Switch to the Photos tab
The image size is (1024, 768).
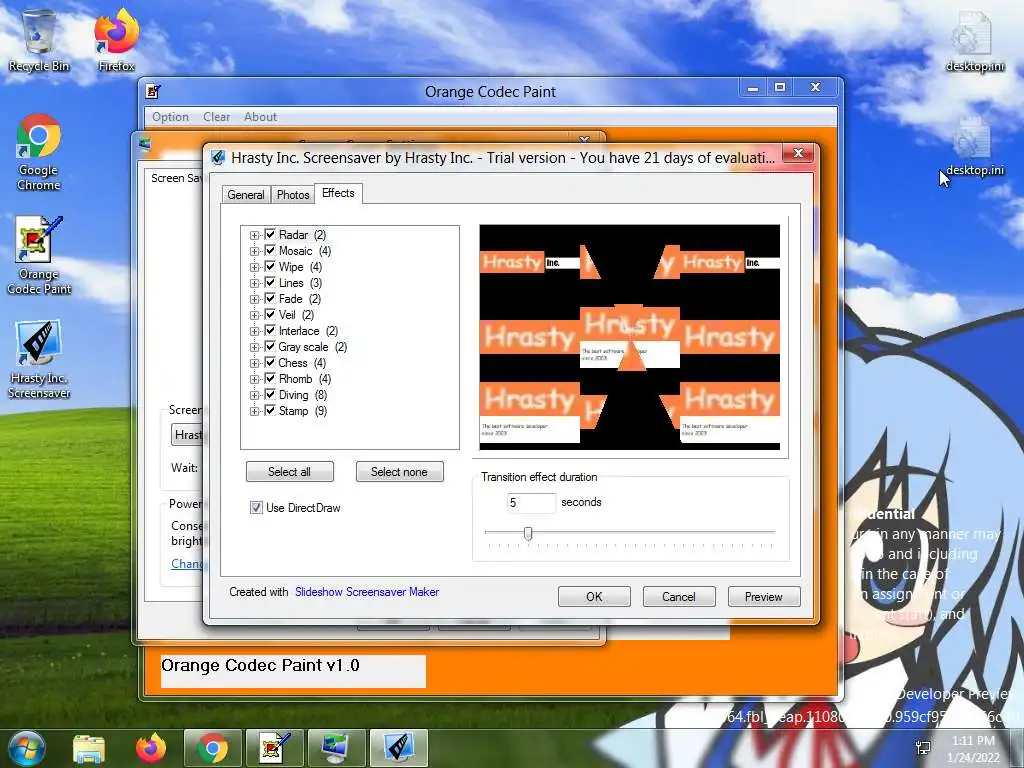tap(293, 195)
